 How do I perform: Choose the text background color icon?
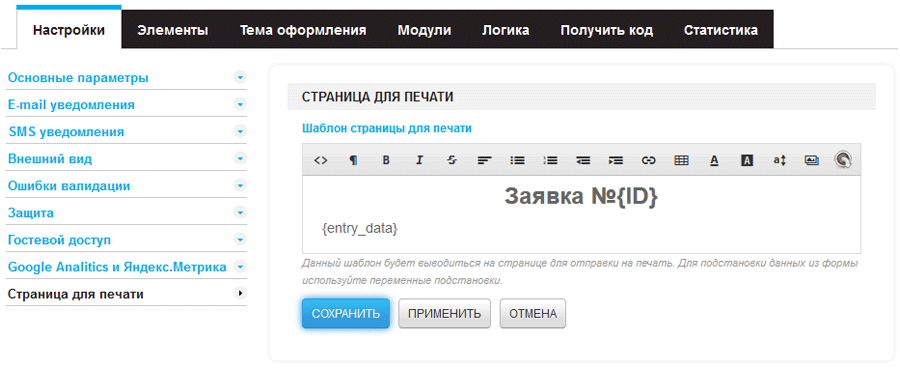coord(747,161)
